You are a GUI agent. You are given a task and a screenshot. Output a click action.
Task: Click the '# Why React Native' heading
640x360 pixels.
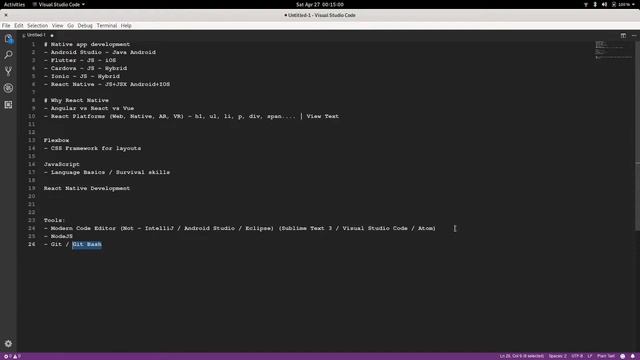pyautogui.click(x=76, y=100)
